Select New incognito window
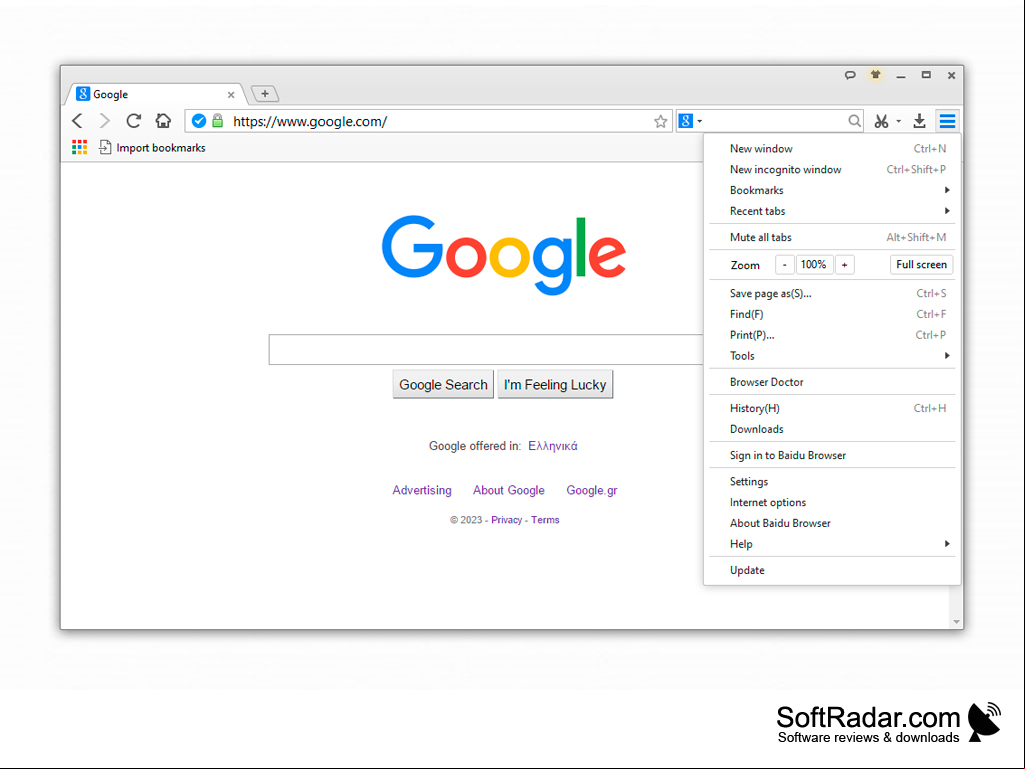The width and height of the screenshot is (1025, 769). point(832,169)
